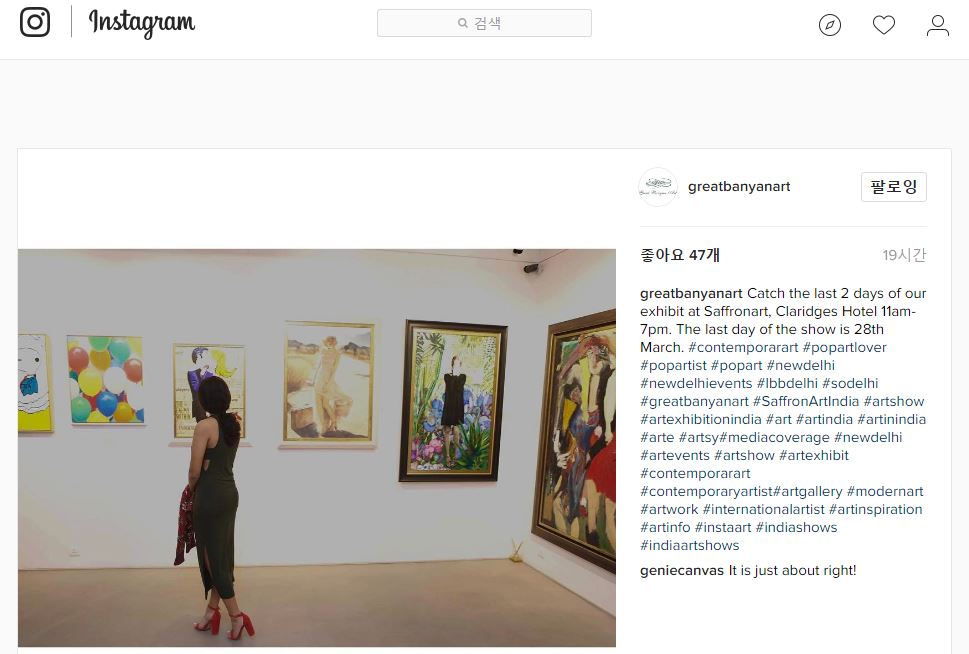
Task: Open the profile person icon
Action: pos(937,25)
